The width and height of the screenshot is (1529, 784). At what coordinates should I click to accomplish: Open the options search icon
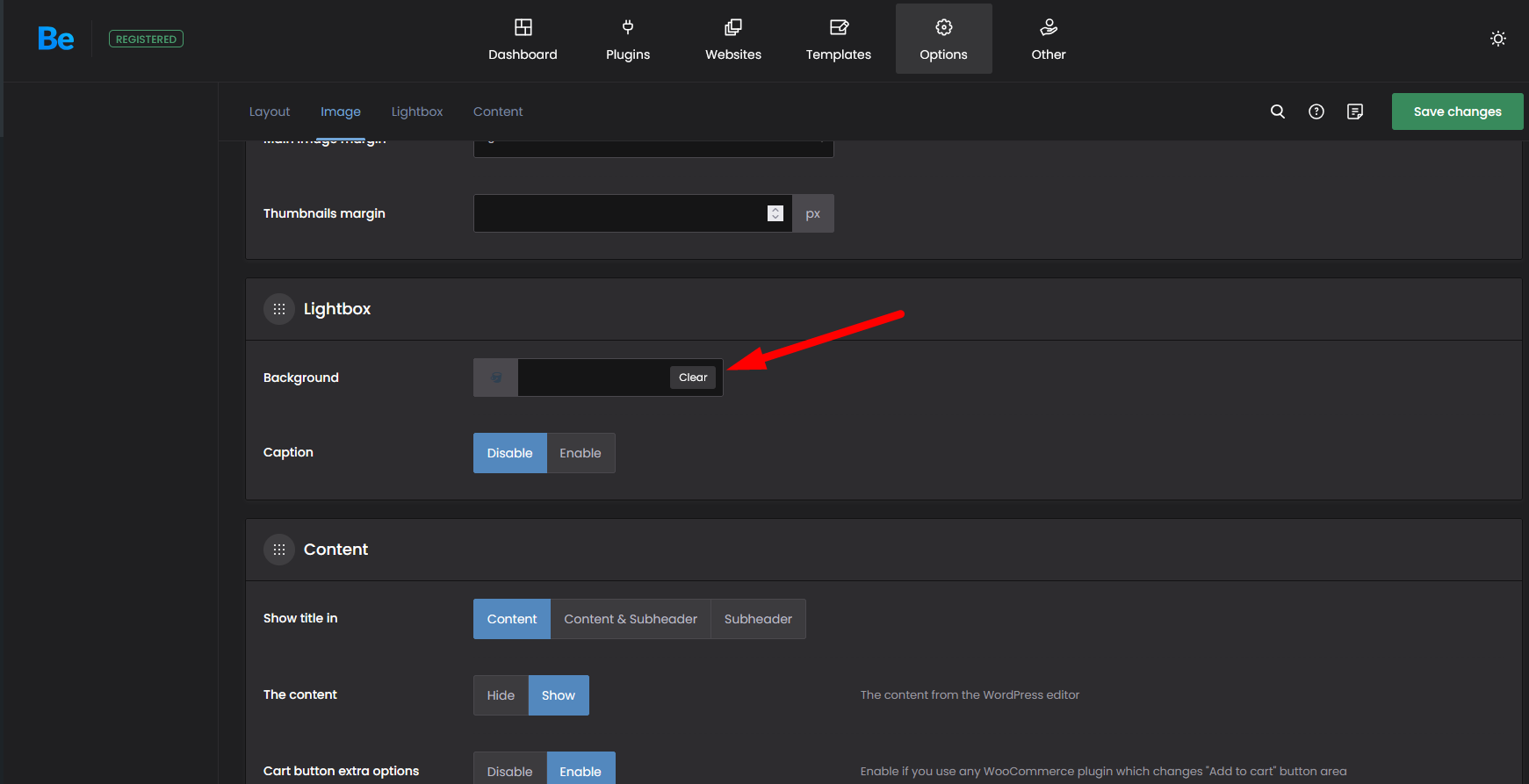1278,111
